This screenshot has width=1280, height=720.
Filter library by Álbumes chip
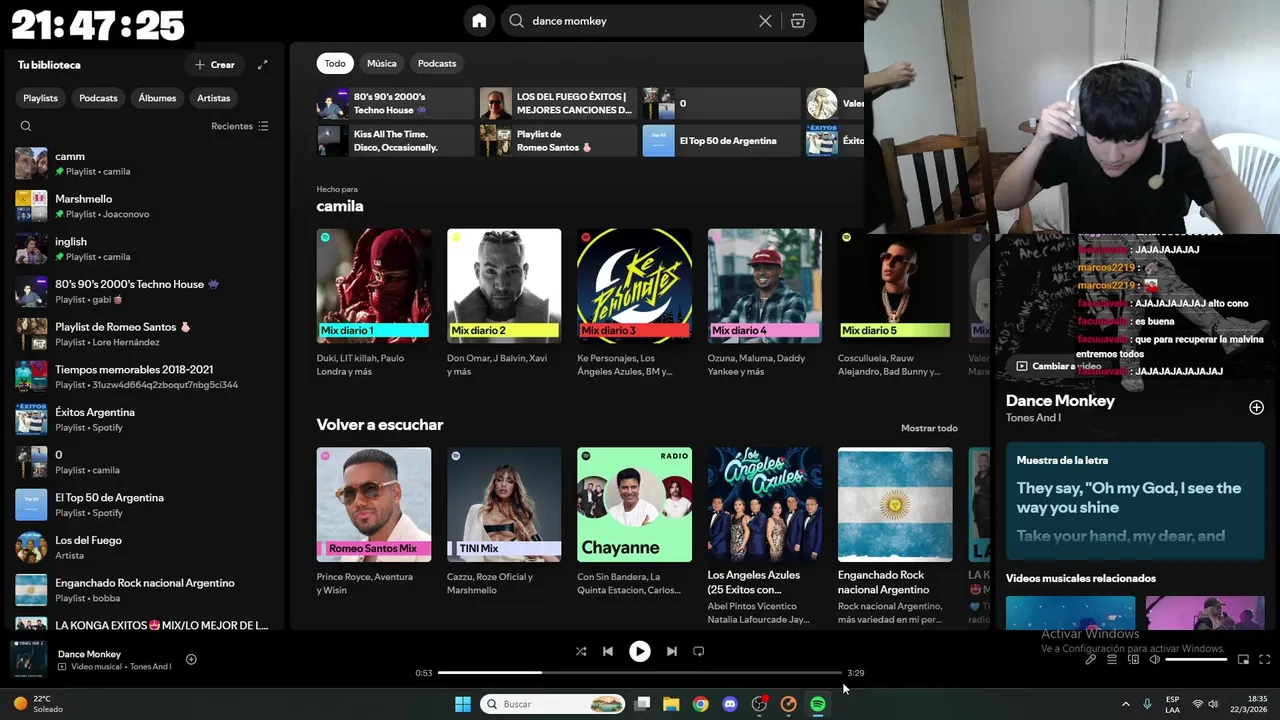157,98
